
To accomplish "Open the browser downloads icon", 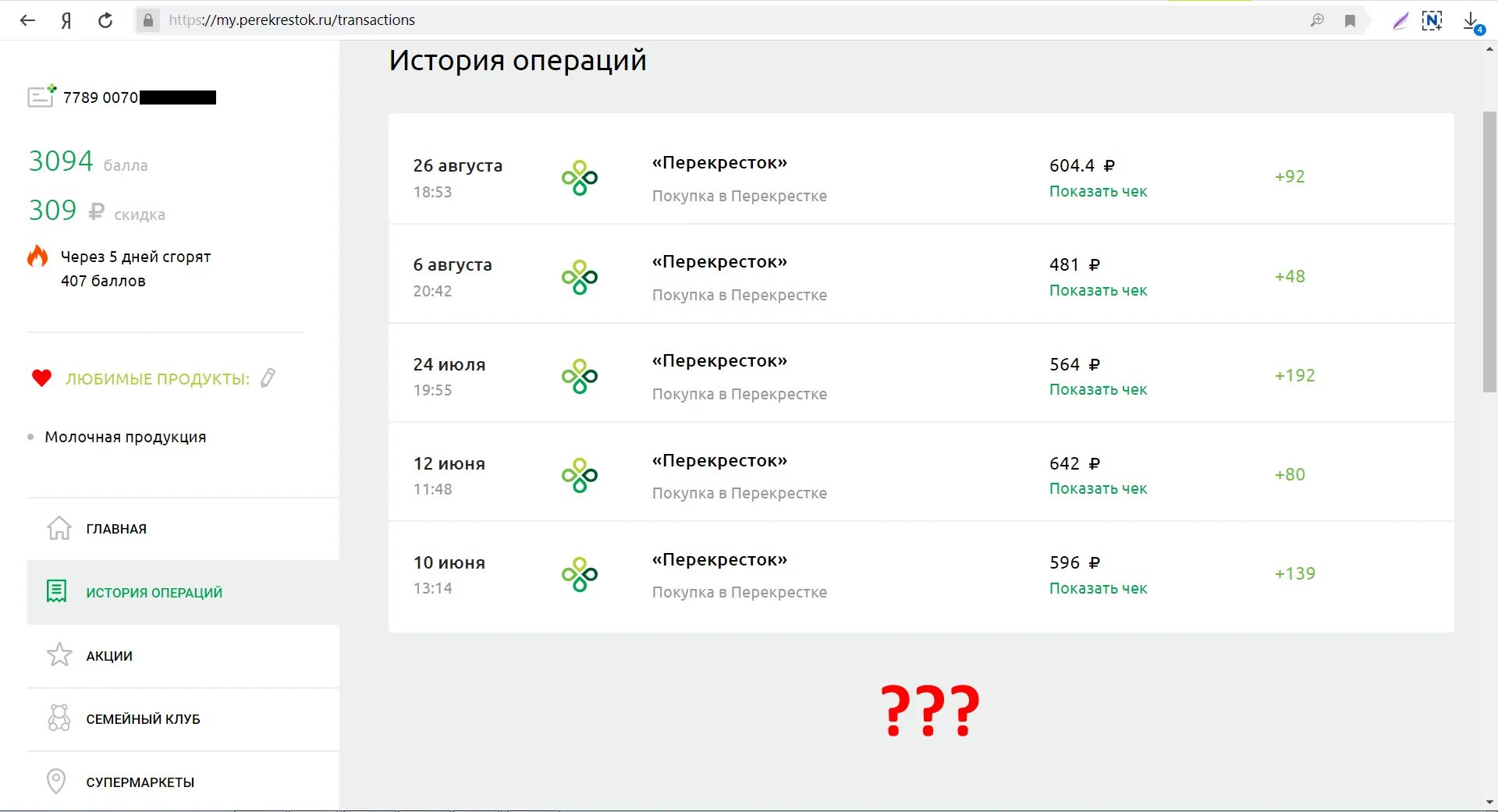I will tap(1471, 21).
